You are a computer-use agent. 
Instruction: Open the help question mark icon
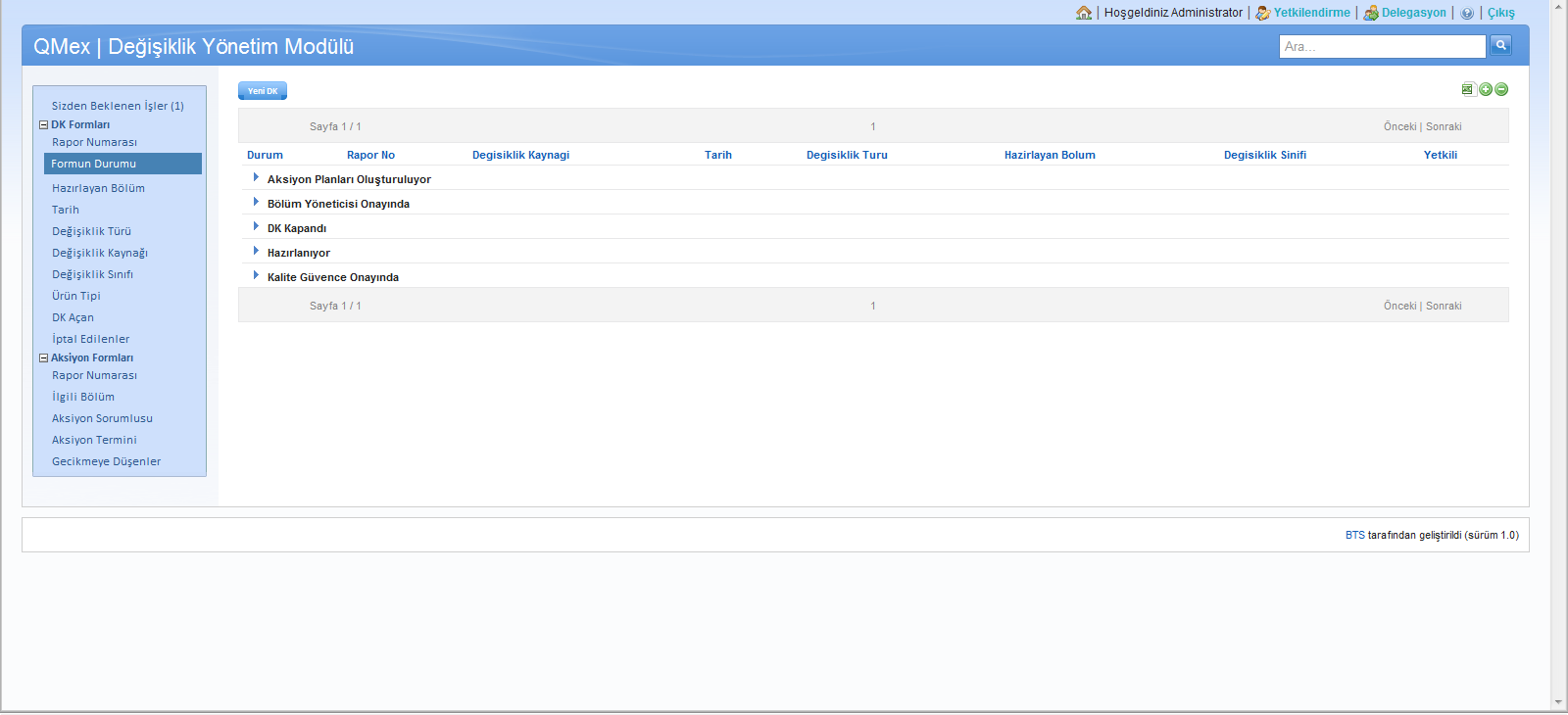[x=1467, y=13]
